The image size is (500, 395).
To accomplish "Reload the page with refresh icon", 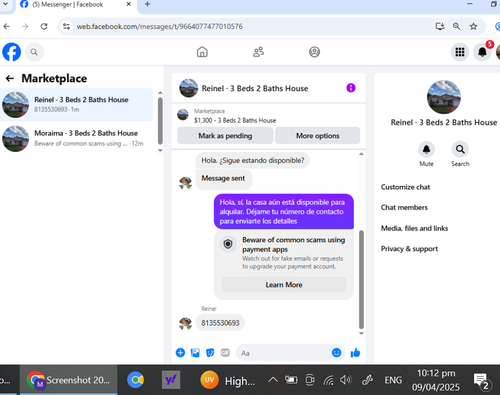I will [x=44, y=26].
